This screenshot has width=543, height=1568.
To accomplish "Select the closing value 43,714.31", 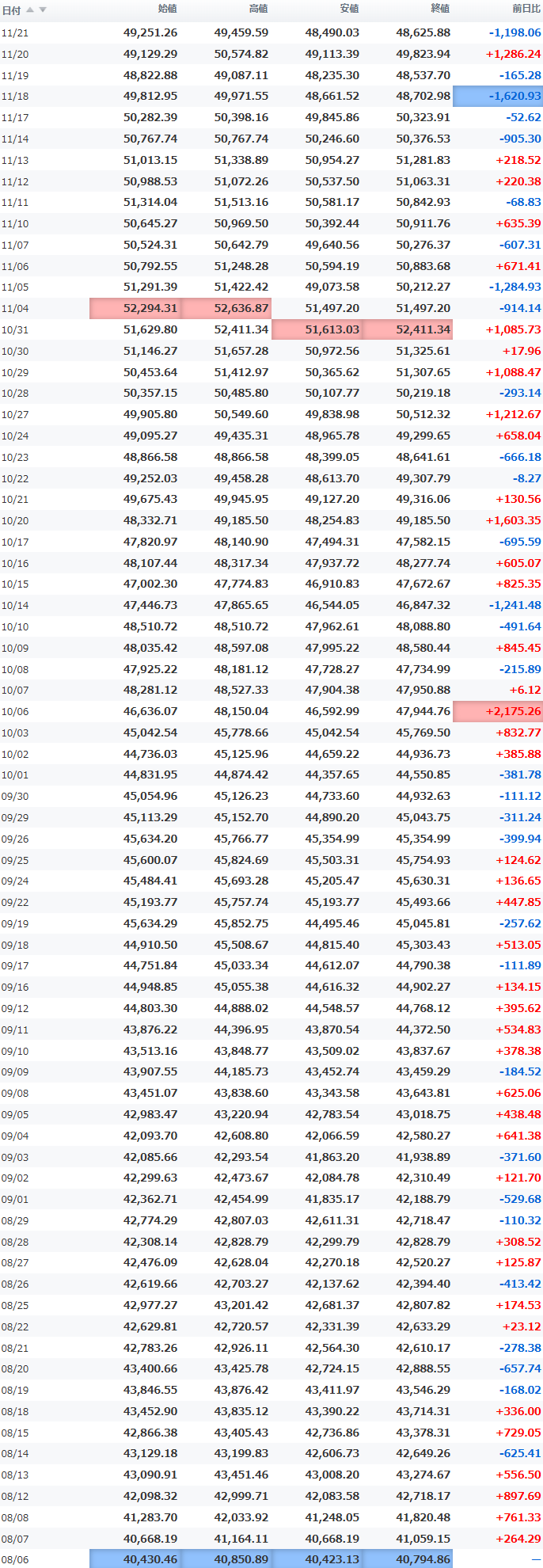I will pos(423,1412).
